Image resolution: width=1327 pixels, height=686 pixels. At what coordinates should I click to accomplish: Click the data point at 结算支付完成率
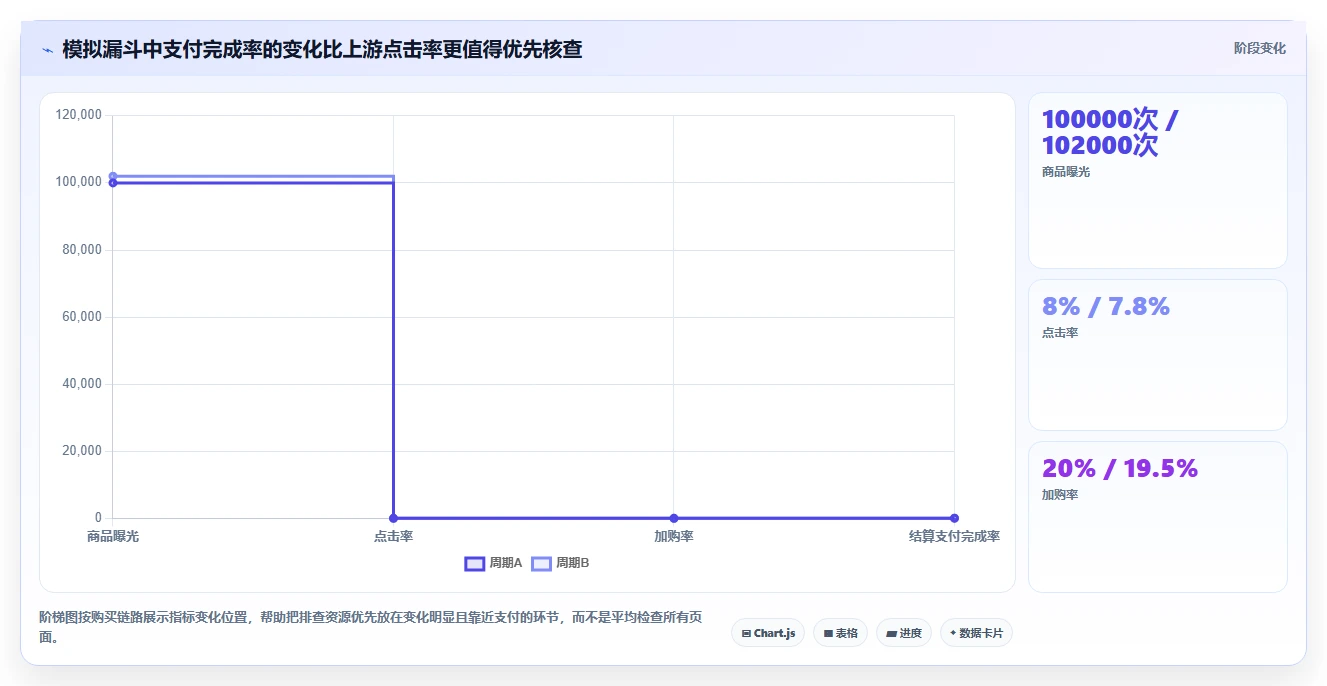click(954, 518)
